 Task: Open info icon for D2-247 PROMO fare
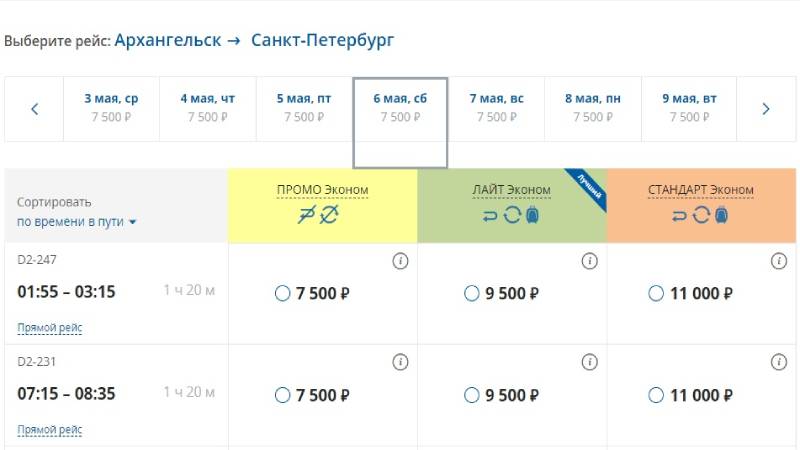coord(400,261)
